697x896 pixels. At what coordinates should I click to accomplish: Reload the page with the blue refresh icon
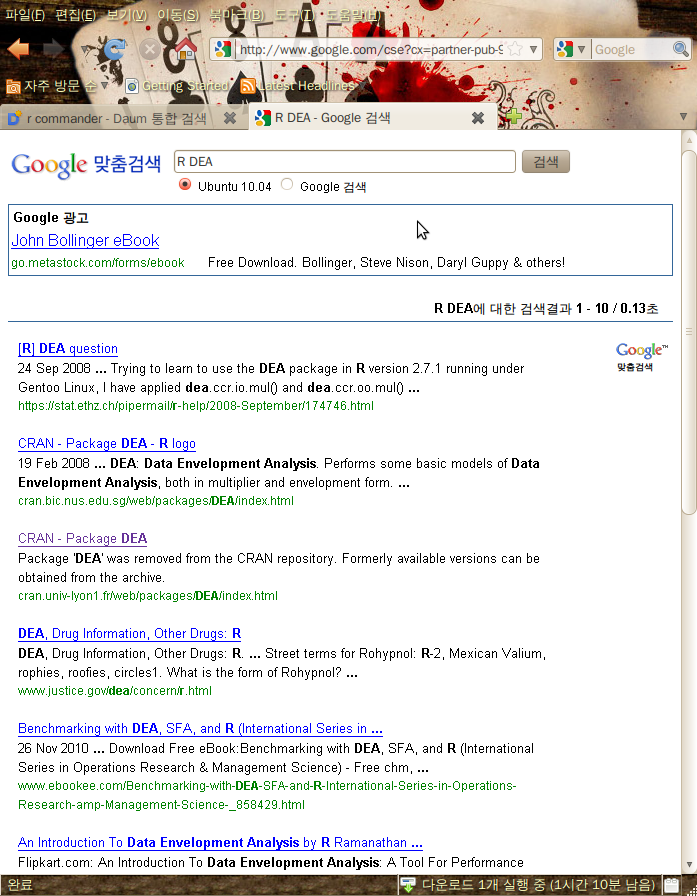click(x=114, y=50)
